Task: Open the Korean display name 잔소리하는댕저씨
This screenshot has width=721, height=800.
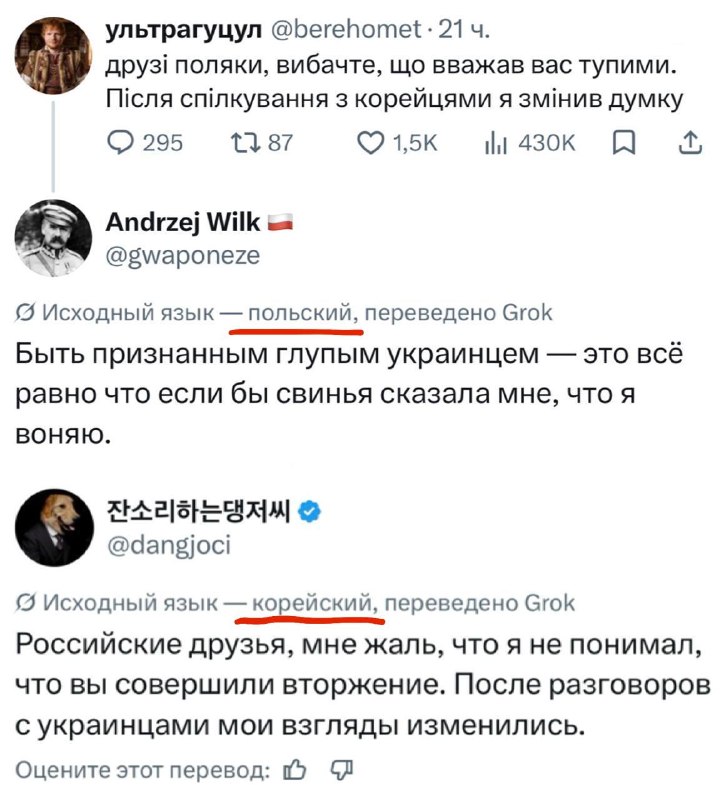Action: tap(198, 511)
